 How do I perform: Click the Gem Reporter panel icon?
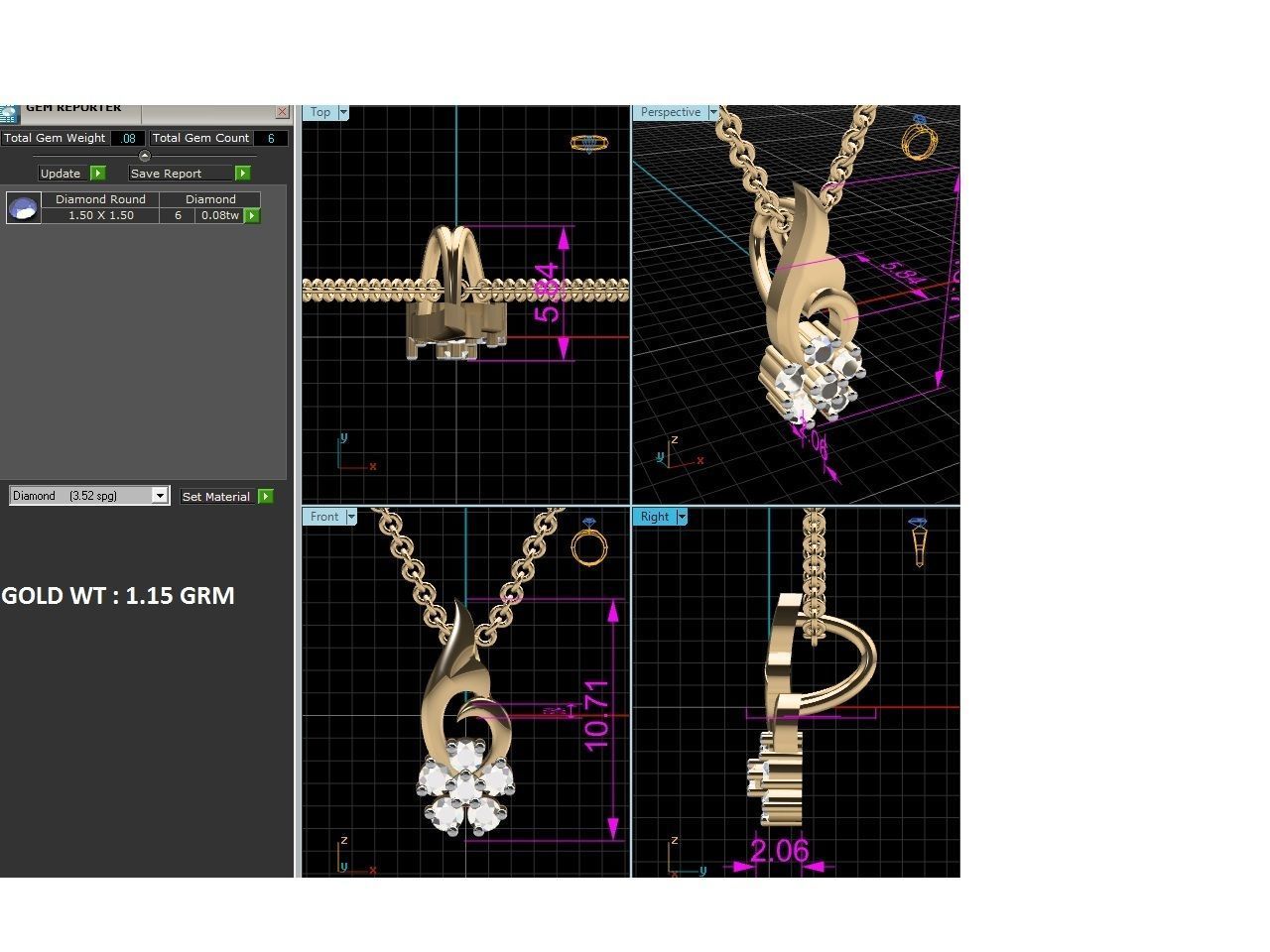click(8, 113)
